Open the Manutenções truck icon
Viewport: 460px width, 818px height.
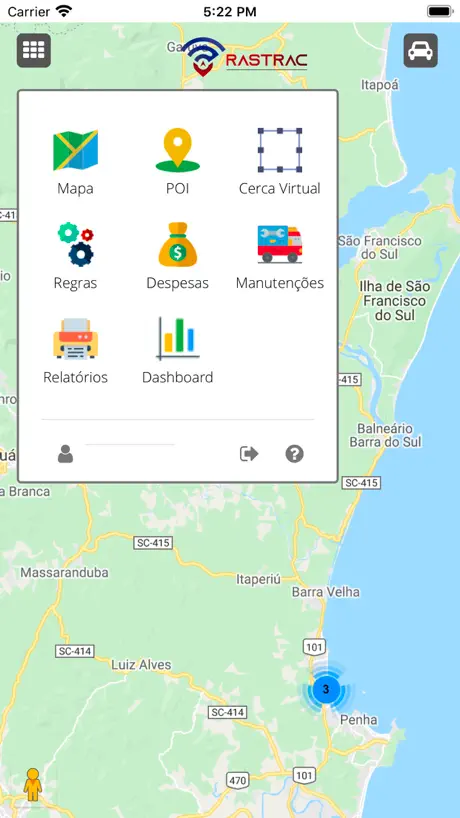click(x=280, y=244)
